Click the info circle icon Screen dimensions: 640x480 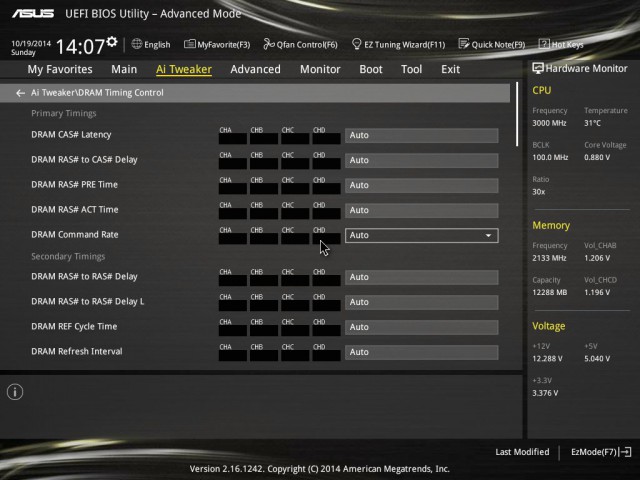(15, 392)
